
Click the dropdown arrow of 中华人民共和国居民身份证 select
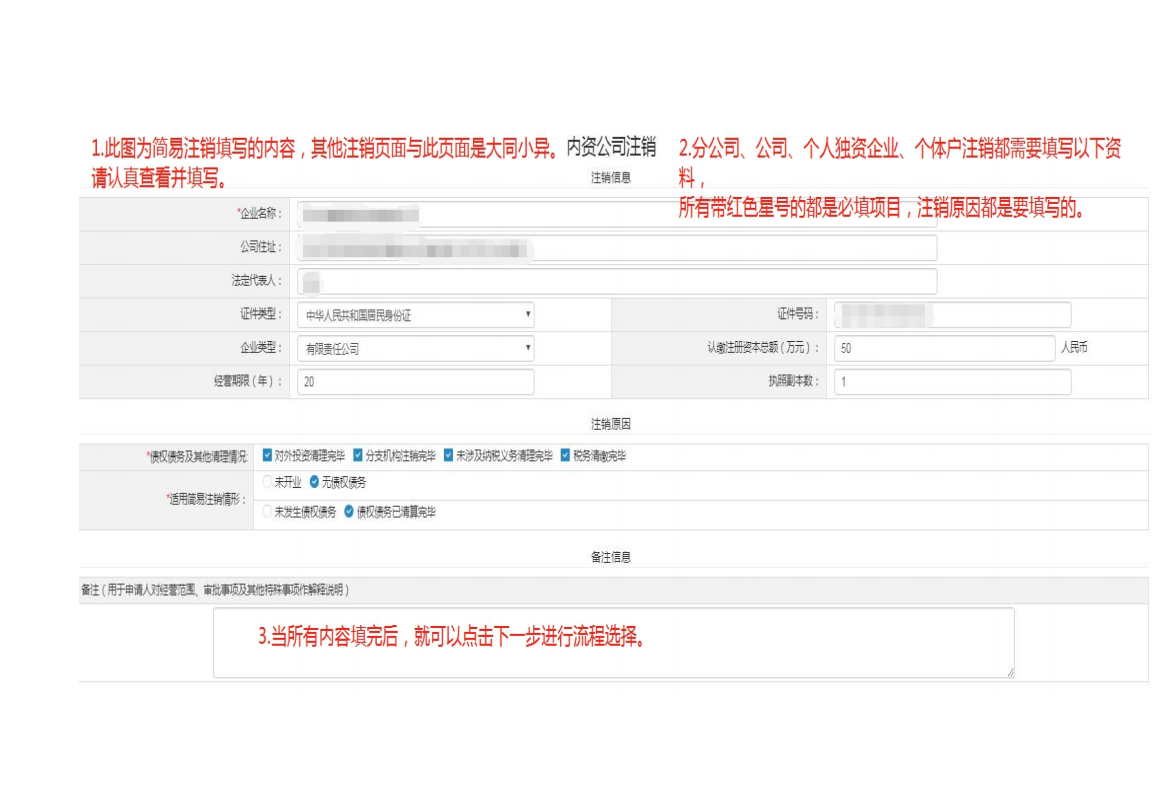[x=528, y=315]
